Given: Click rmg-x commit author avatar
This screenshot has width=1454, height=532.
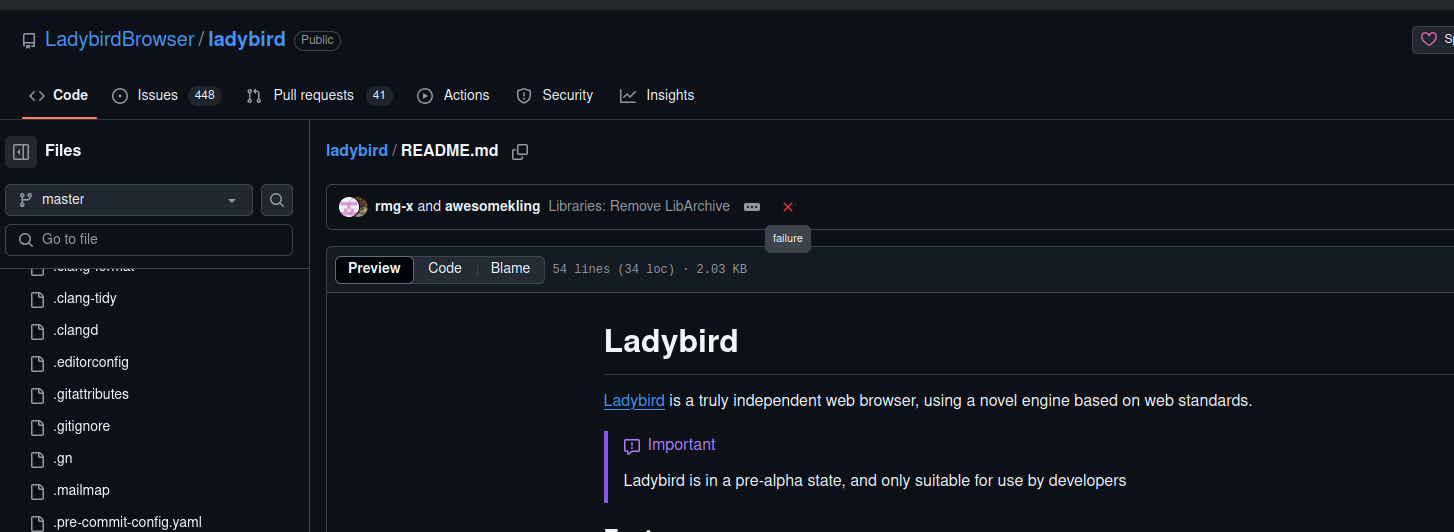Looking at the screenshot, I should point(348,207).
